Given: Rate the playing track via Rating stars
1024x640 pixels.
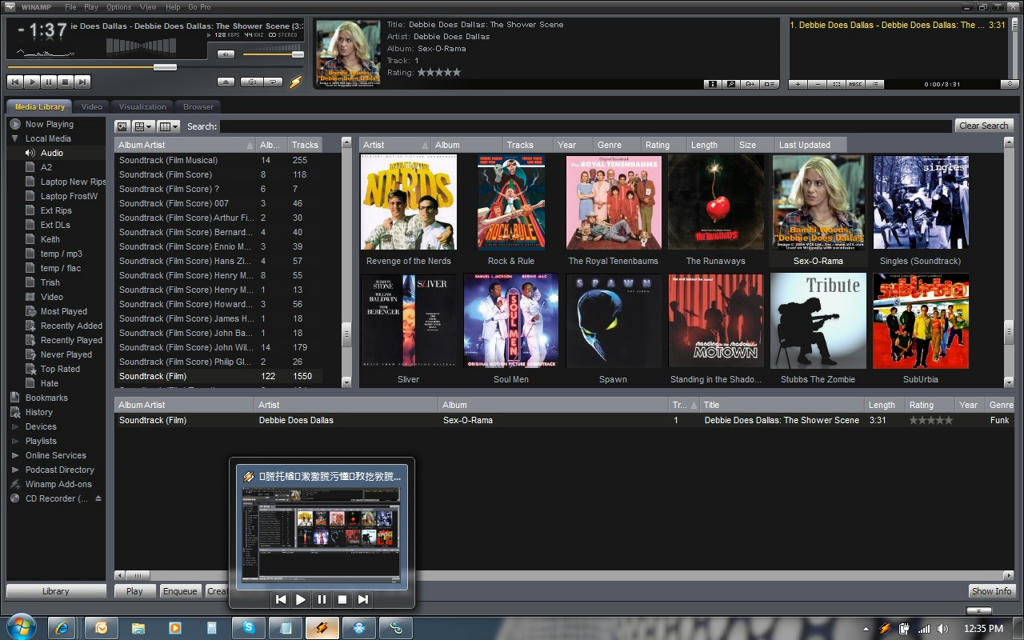Looking at the screenshot, I should coord(439,72).
